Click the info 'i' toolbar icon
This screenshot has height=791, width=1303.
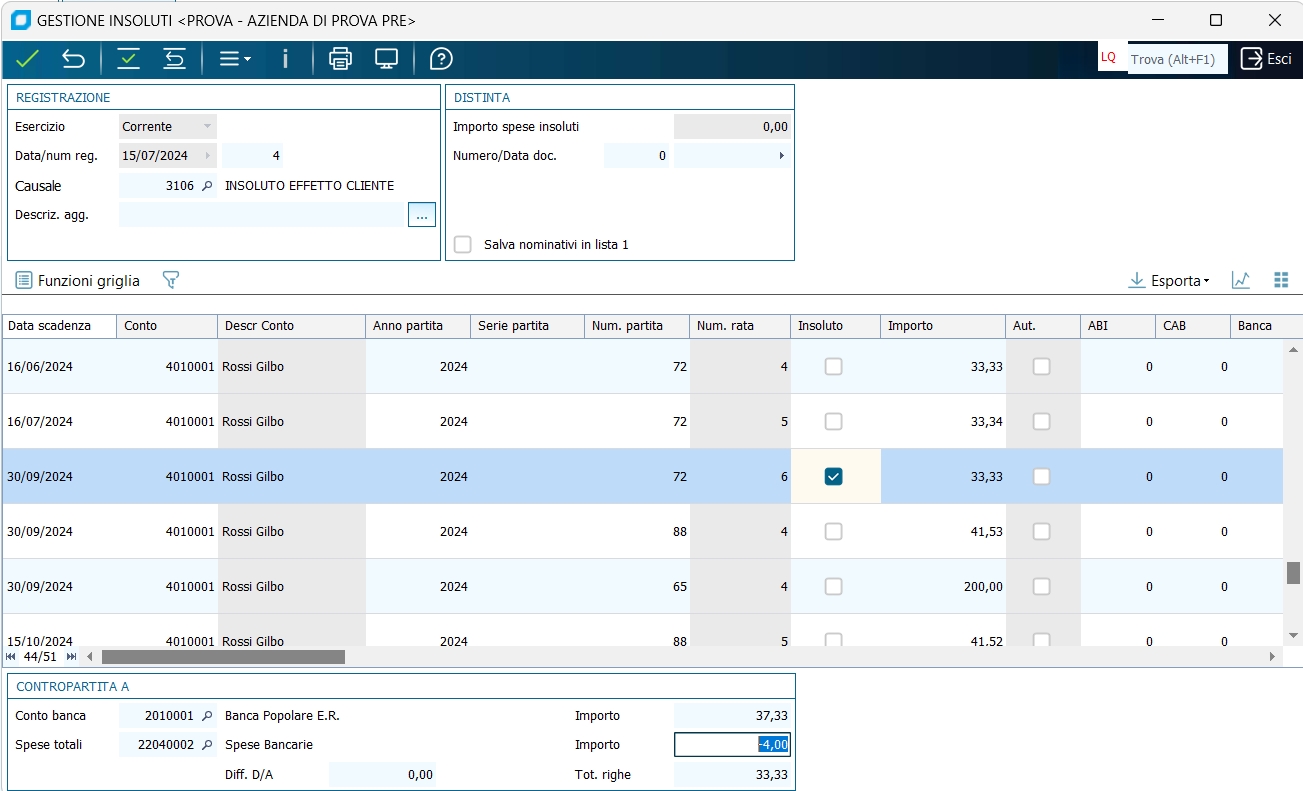point(285,59)
